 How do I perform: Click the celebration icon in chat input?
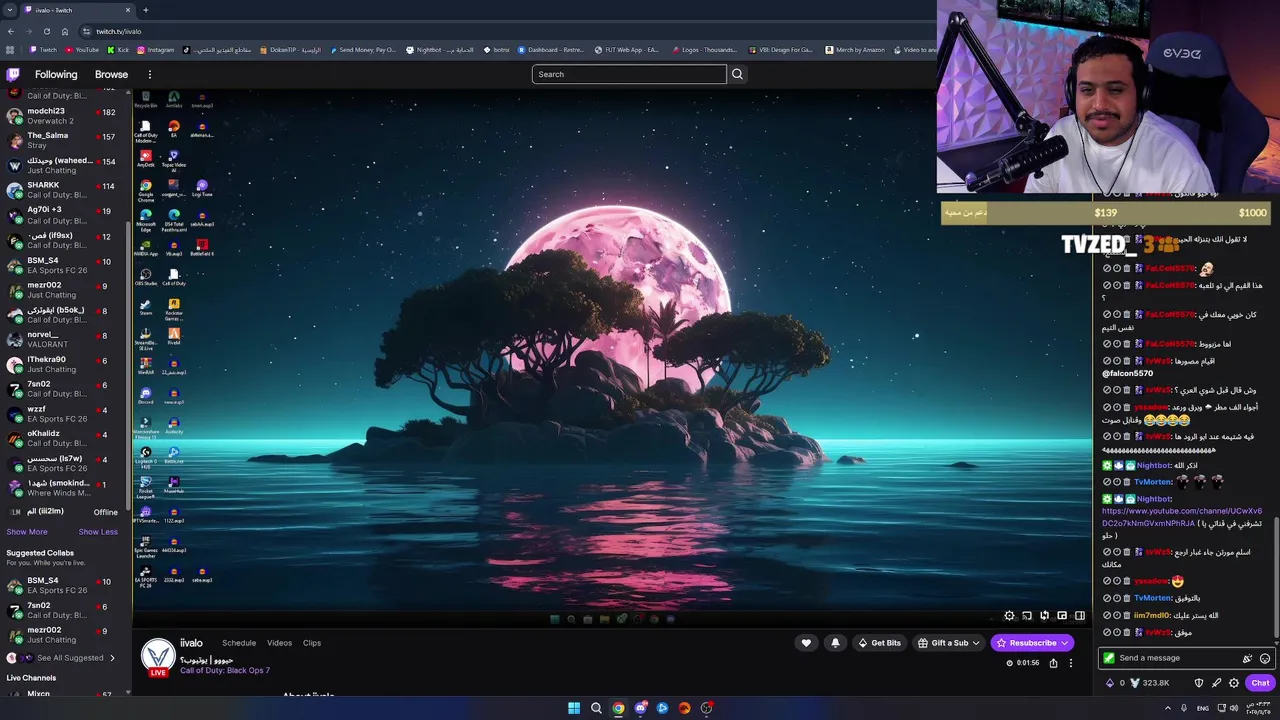click(x=1247, y=658)
